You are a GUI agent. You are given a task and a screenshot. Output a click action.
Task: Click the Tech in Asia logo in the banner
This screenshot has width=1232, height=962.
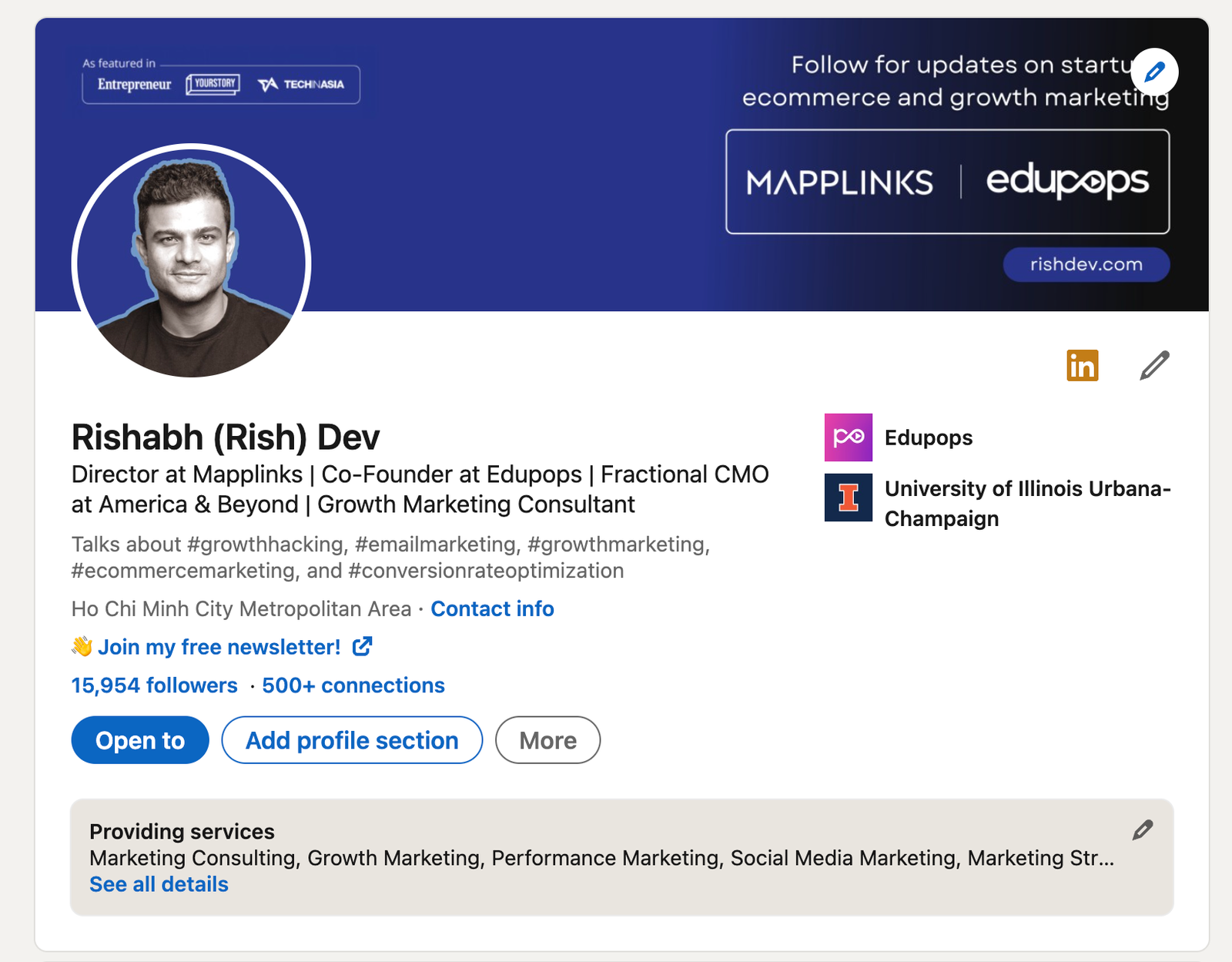tap(301, 84)
